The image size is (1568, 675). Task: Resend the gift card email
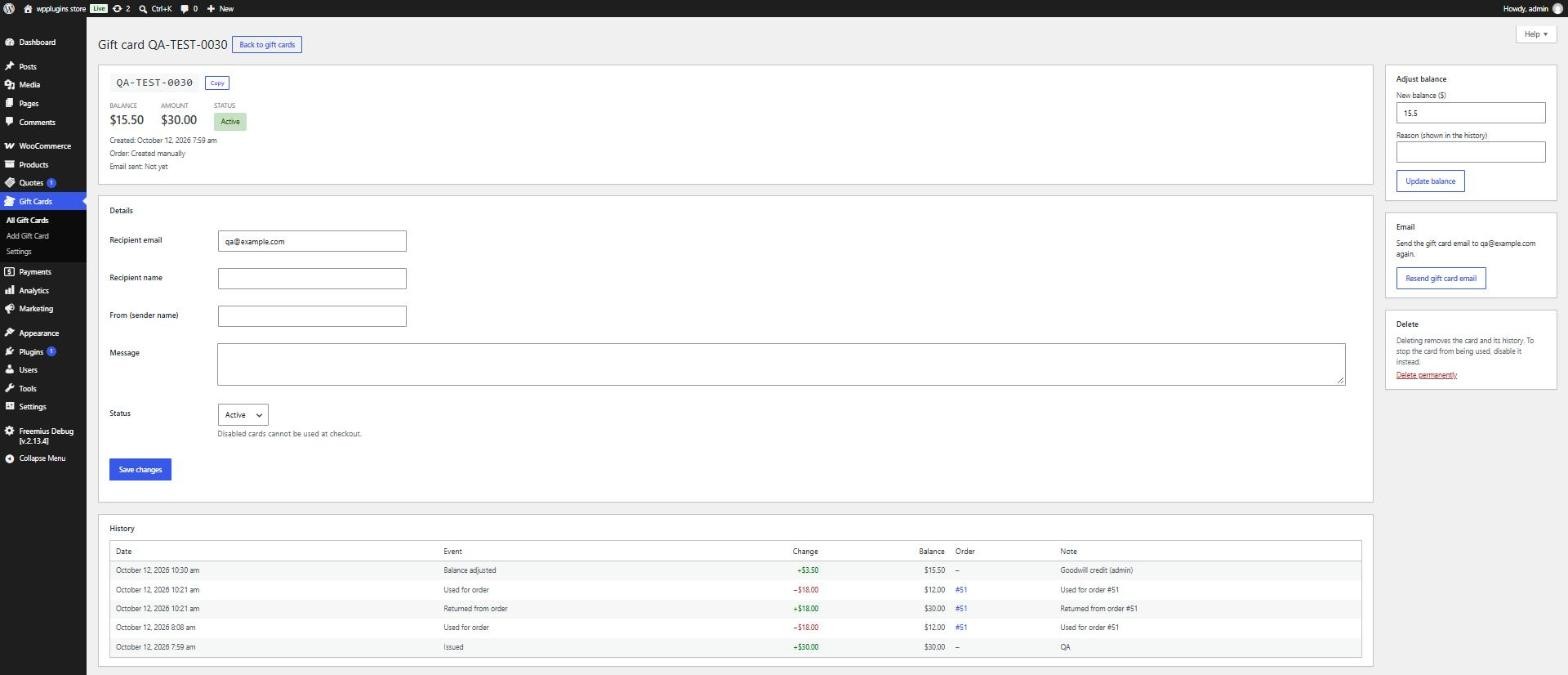click(1441, 278)
